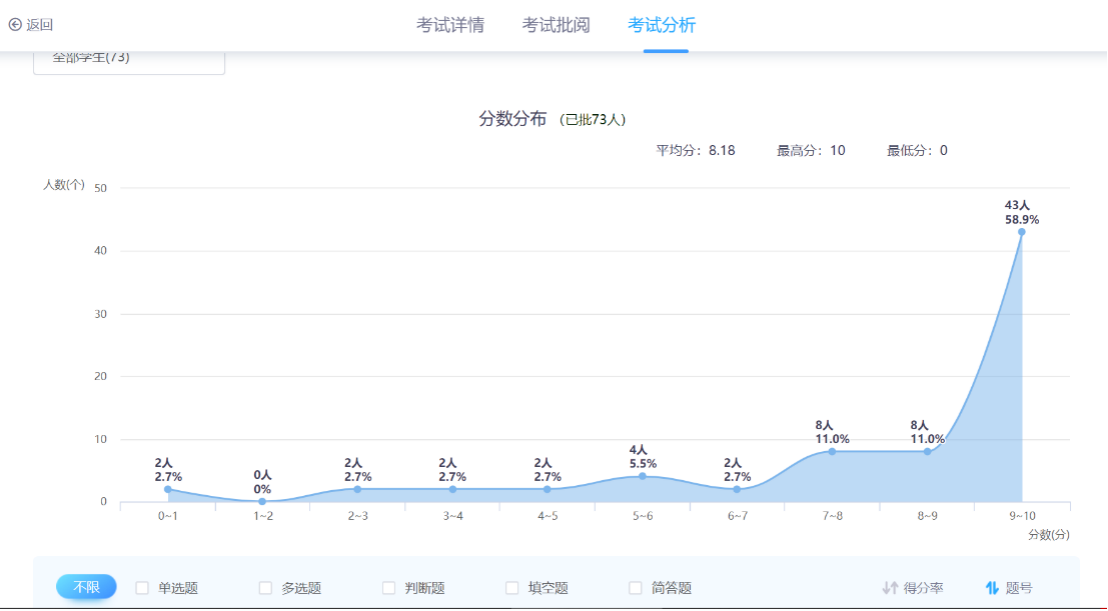Switch to the 考试批阅 tab
Viewport: 1108px width, 611px height.
click(556, 25)
